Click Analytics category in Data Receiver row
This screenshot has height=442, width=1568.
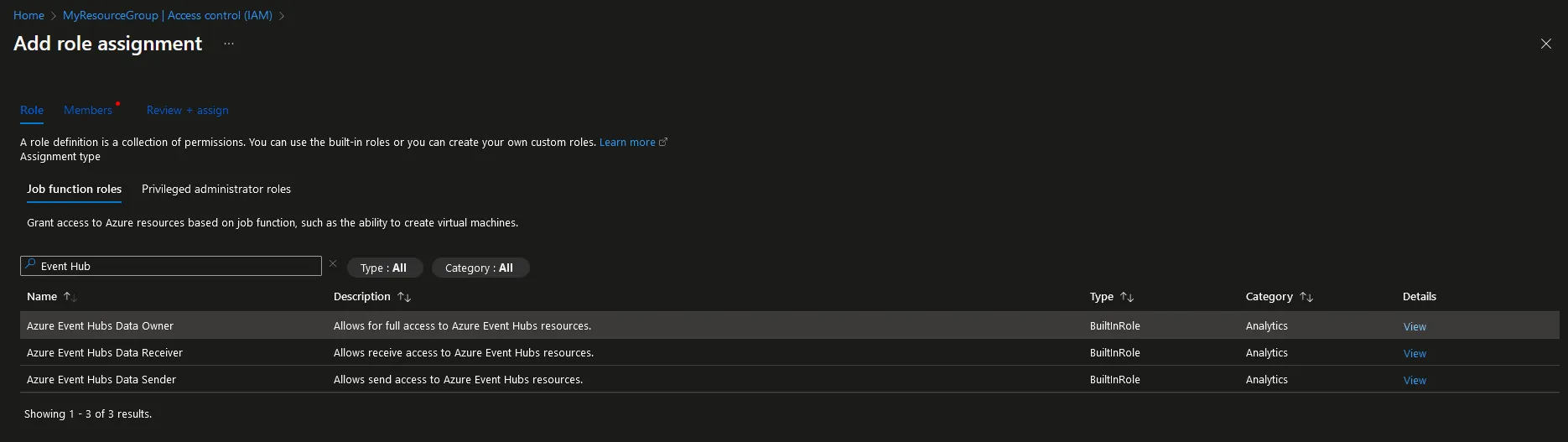point(1267,352)
